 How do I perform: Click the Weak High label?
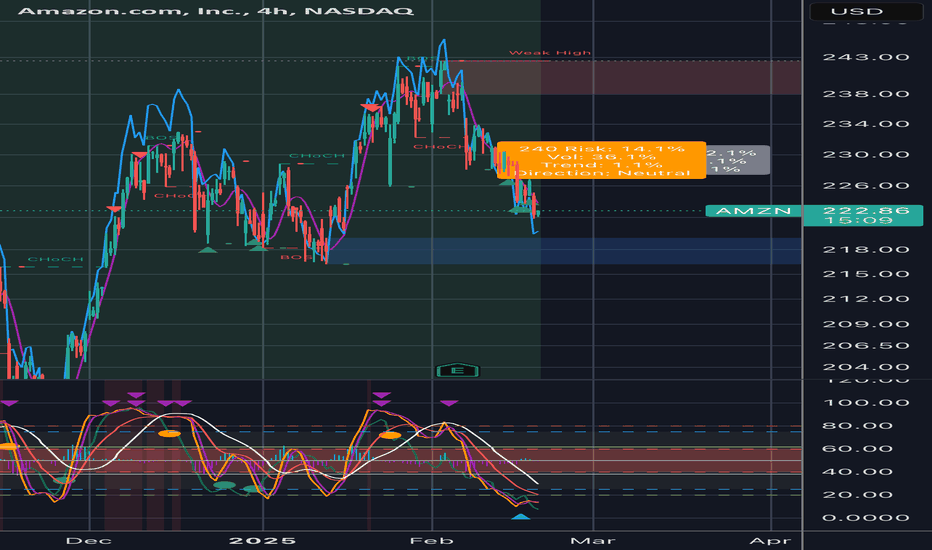(550, 53)
